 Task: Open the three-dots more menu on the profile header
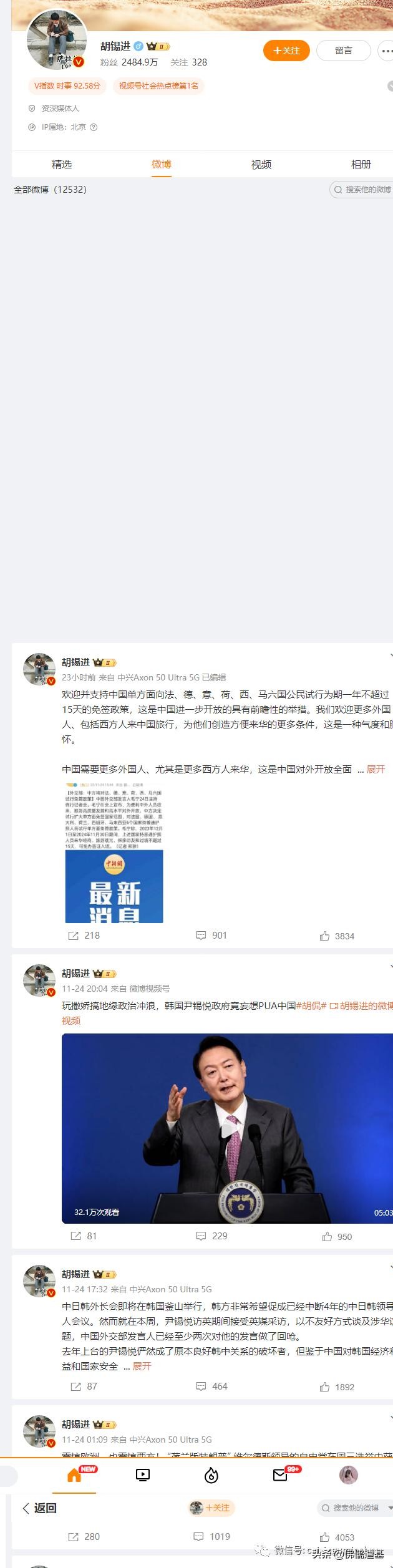[x=386, y=51]
